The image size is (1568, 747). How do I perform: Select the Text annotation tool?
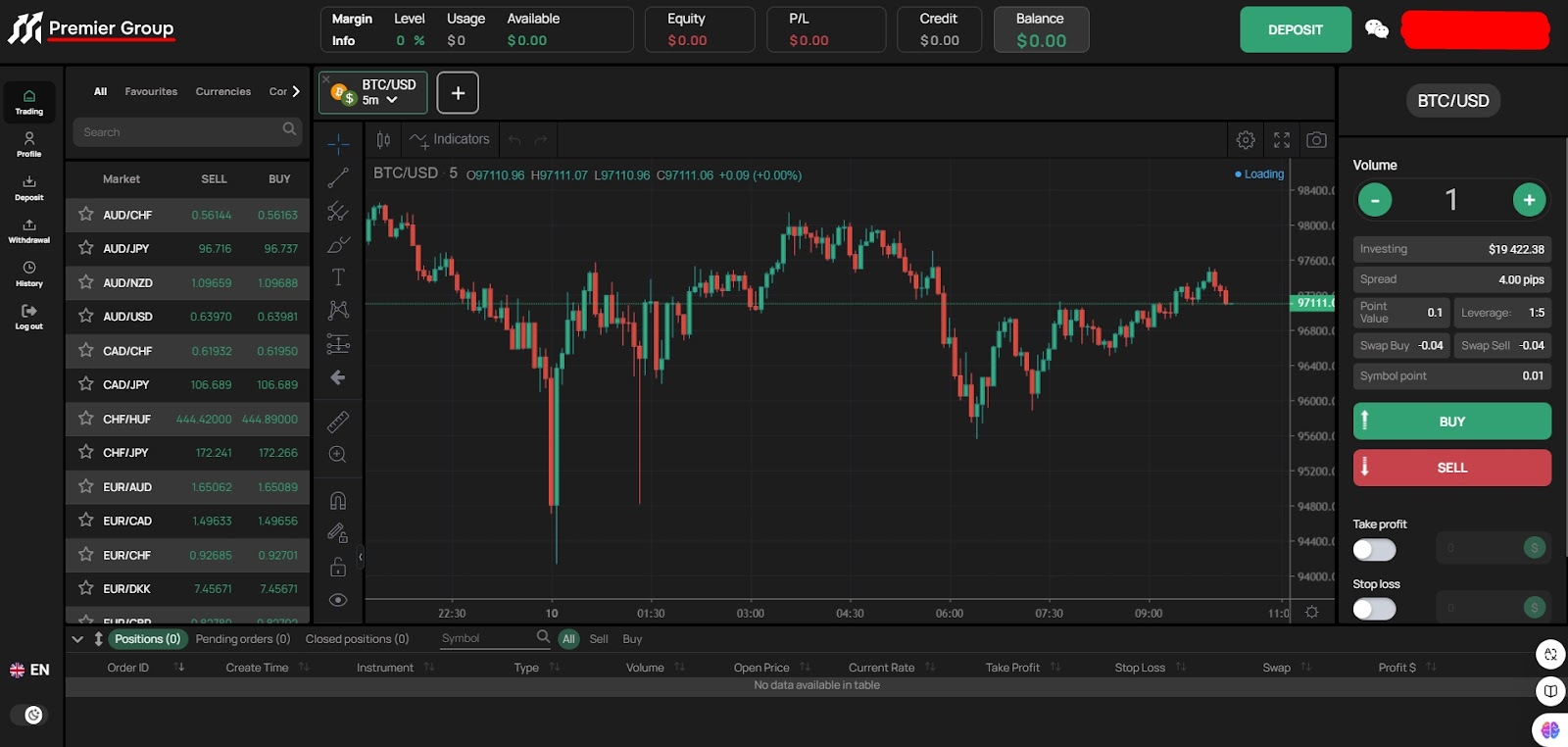point(338,277)
